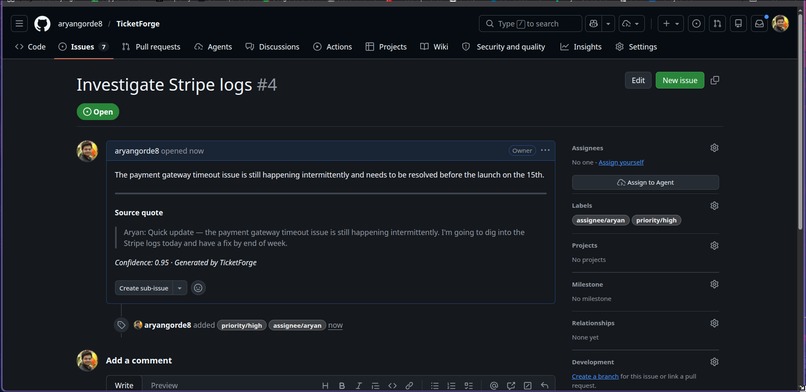The image size is (806, 392).
Task: Expand the Copilot dropdown arrow
Action: click(608, 24)
